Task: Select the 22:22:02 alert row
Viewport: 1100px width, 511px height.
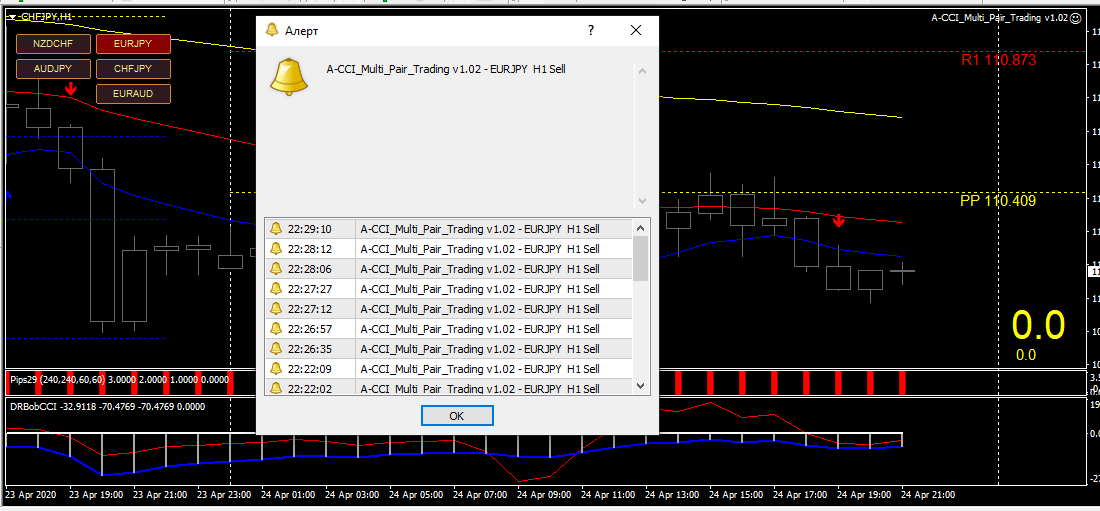Action: (x=448, y=387)
